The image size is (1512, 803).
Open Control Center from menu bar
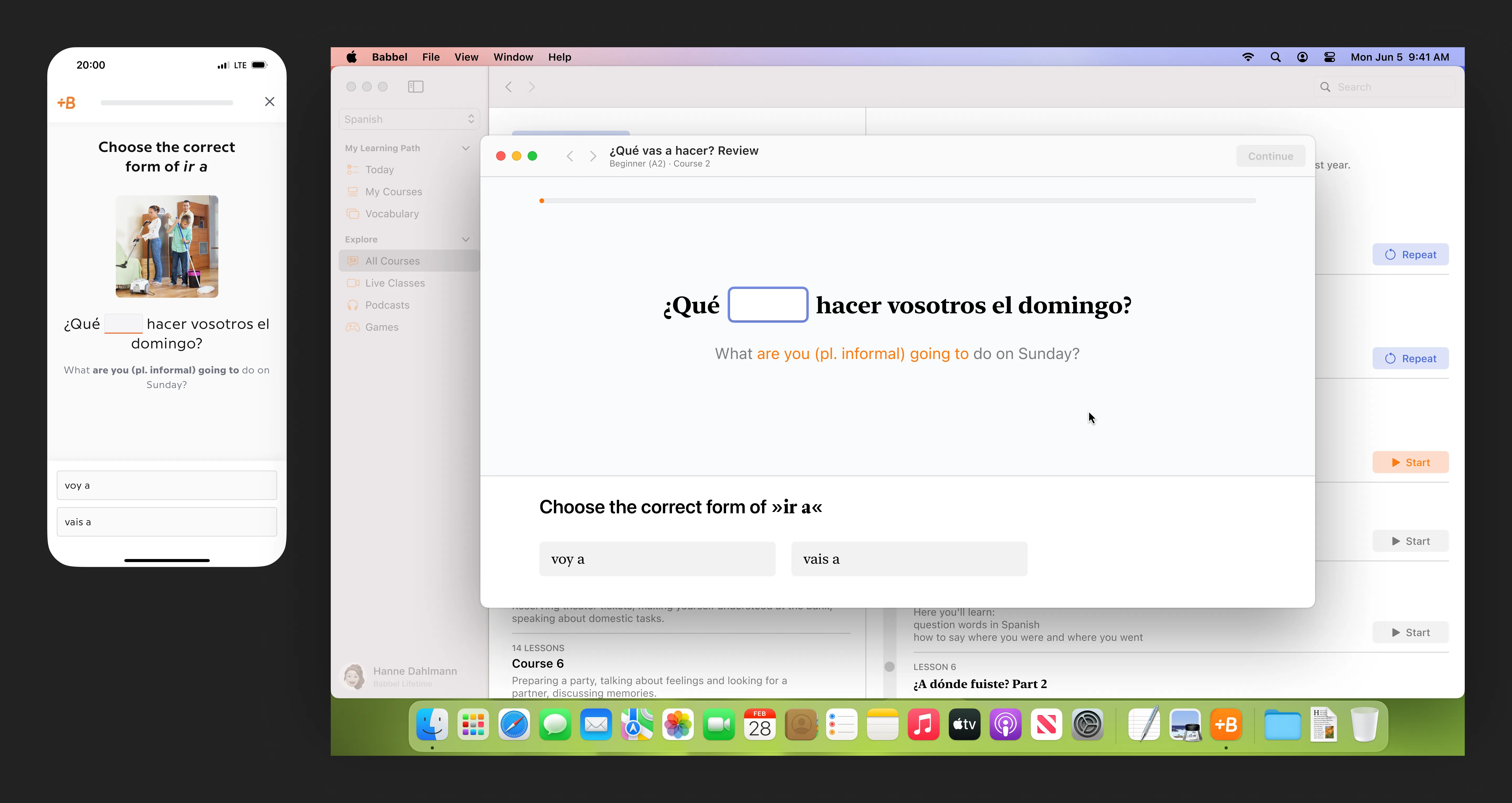[x=1330, y=57]
